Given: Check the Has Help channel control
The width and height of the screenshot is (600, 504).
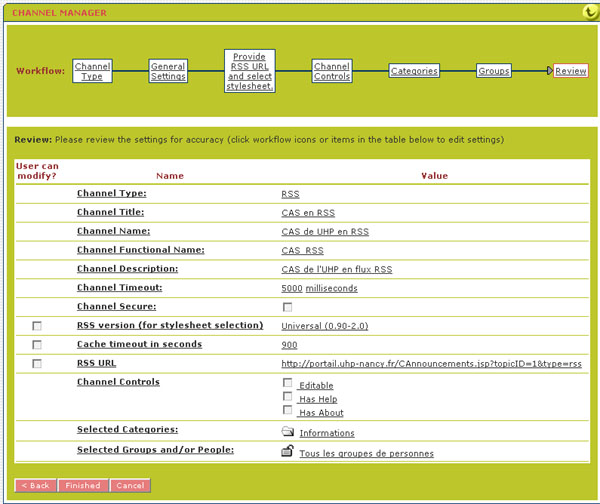Looking at the screenshot, I should 288,397.
